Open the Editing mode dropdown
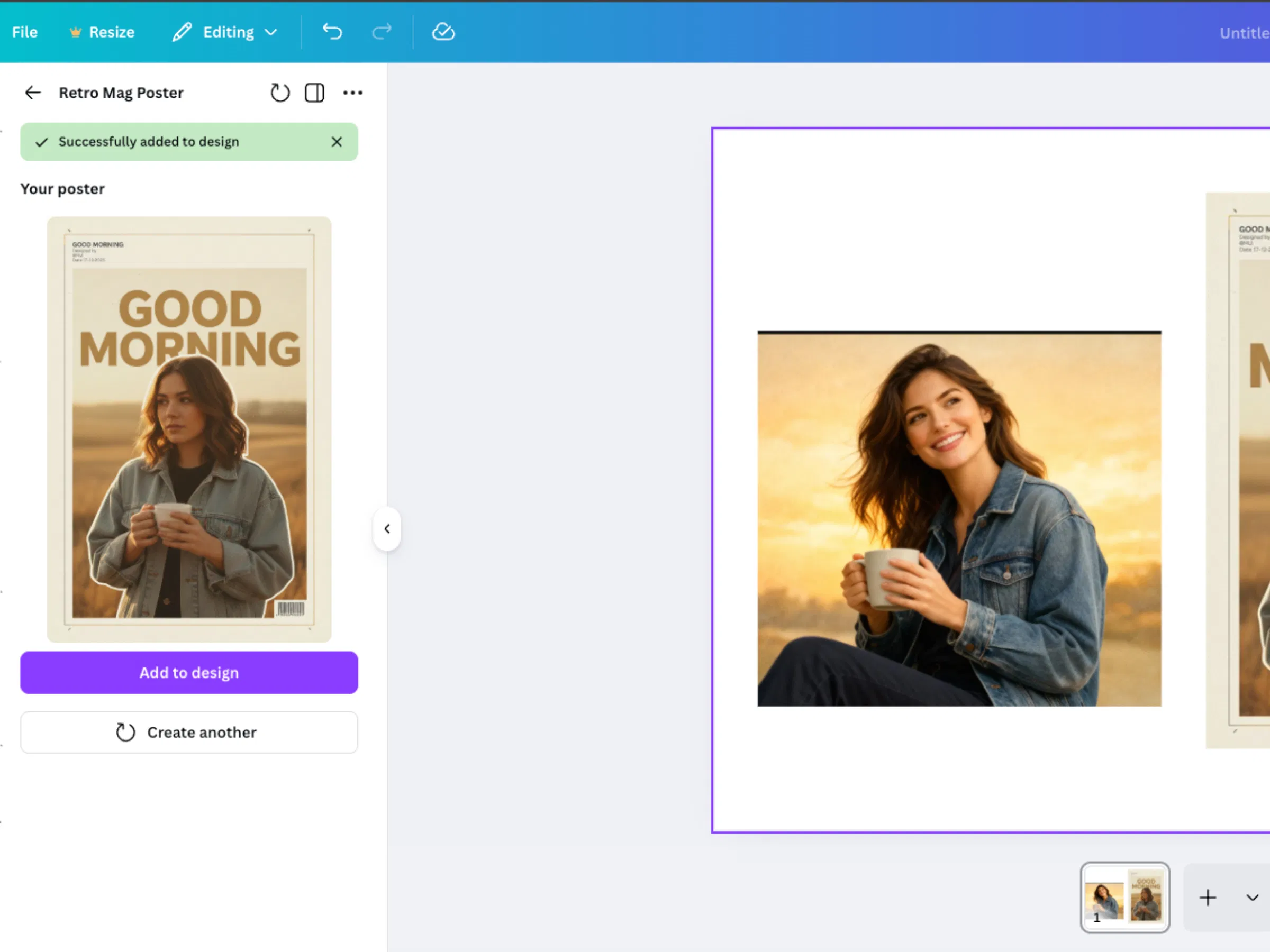This screenshot has height=952, width=1270. tap(225, 32)
